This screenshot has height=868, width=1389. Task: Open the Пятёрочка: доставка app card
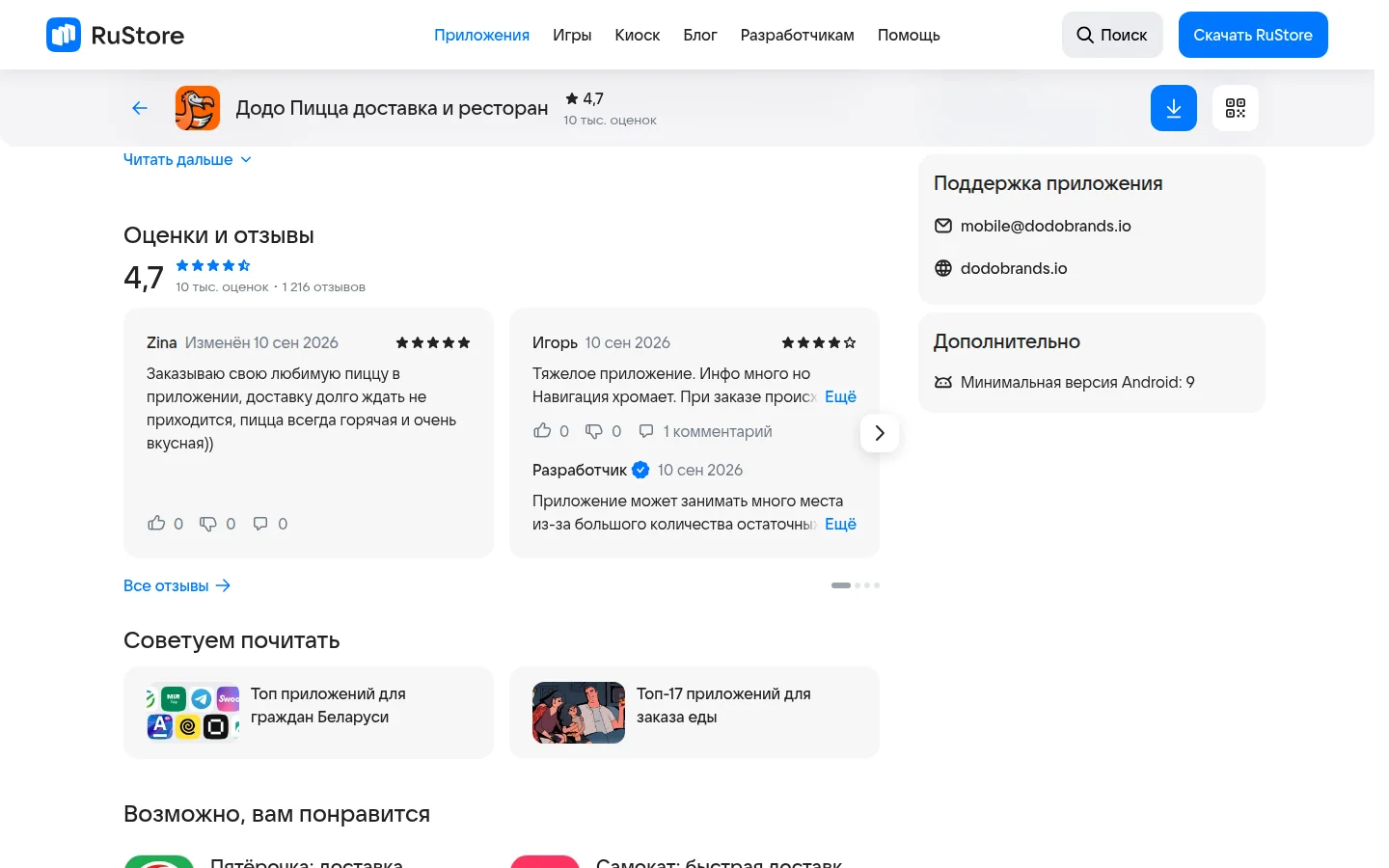pyautogui.click(x=307, y=861)
